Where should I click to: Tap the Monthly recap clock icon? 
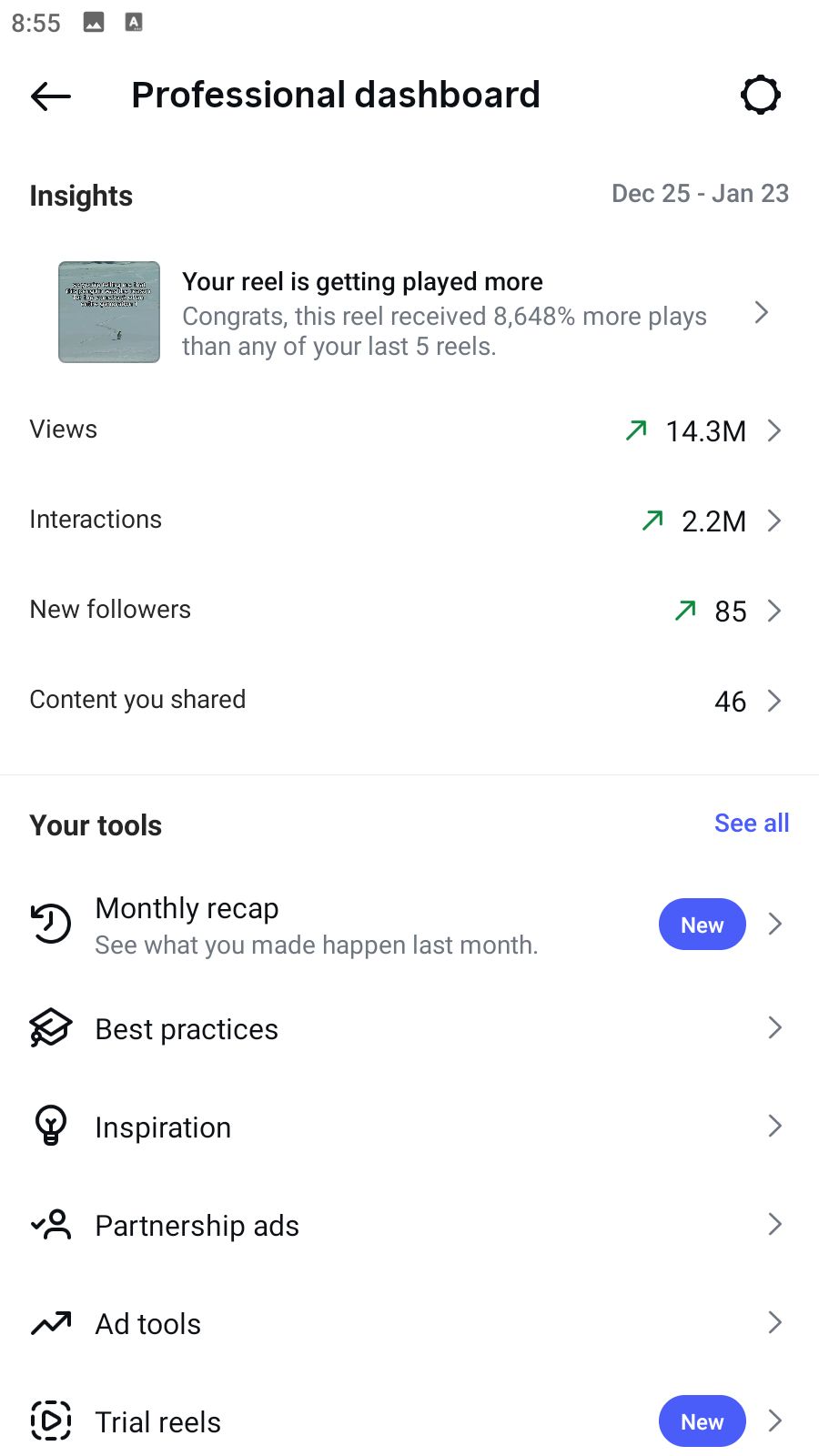coord(51,924)
